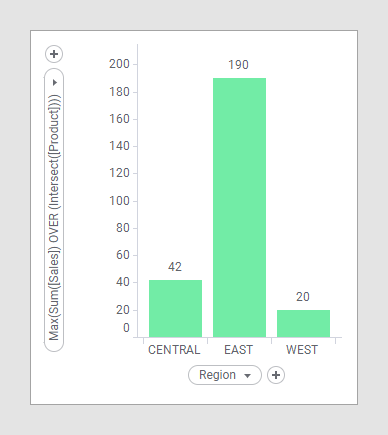Image resolution: width=388 pixels, height=435 pixels.
Task: Click the 42 value label
Action: pos(175,267)
